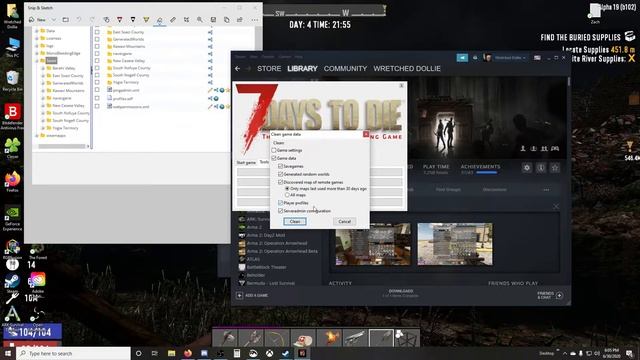Select the yellow highlighter tool

point(146,20)
